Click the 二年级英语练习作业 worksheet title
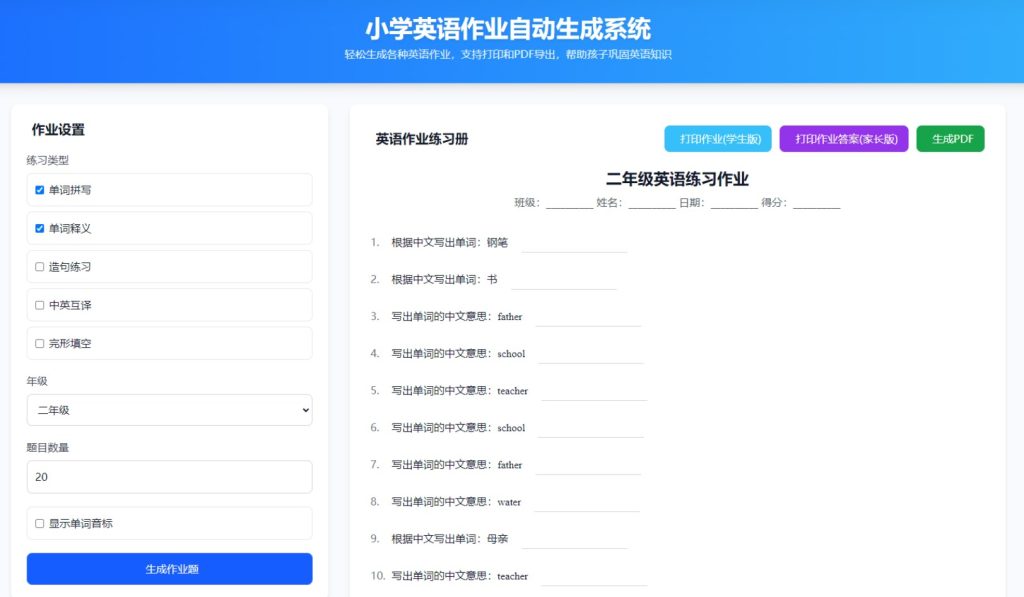Viewport: 1024px width, 597px height. tap(677, 179)
